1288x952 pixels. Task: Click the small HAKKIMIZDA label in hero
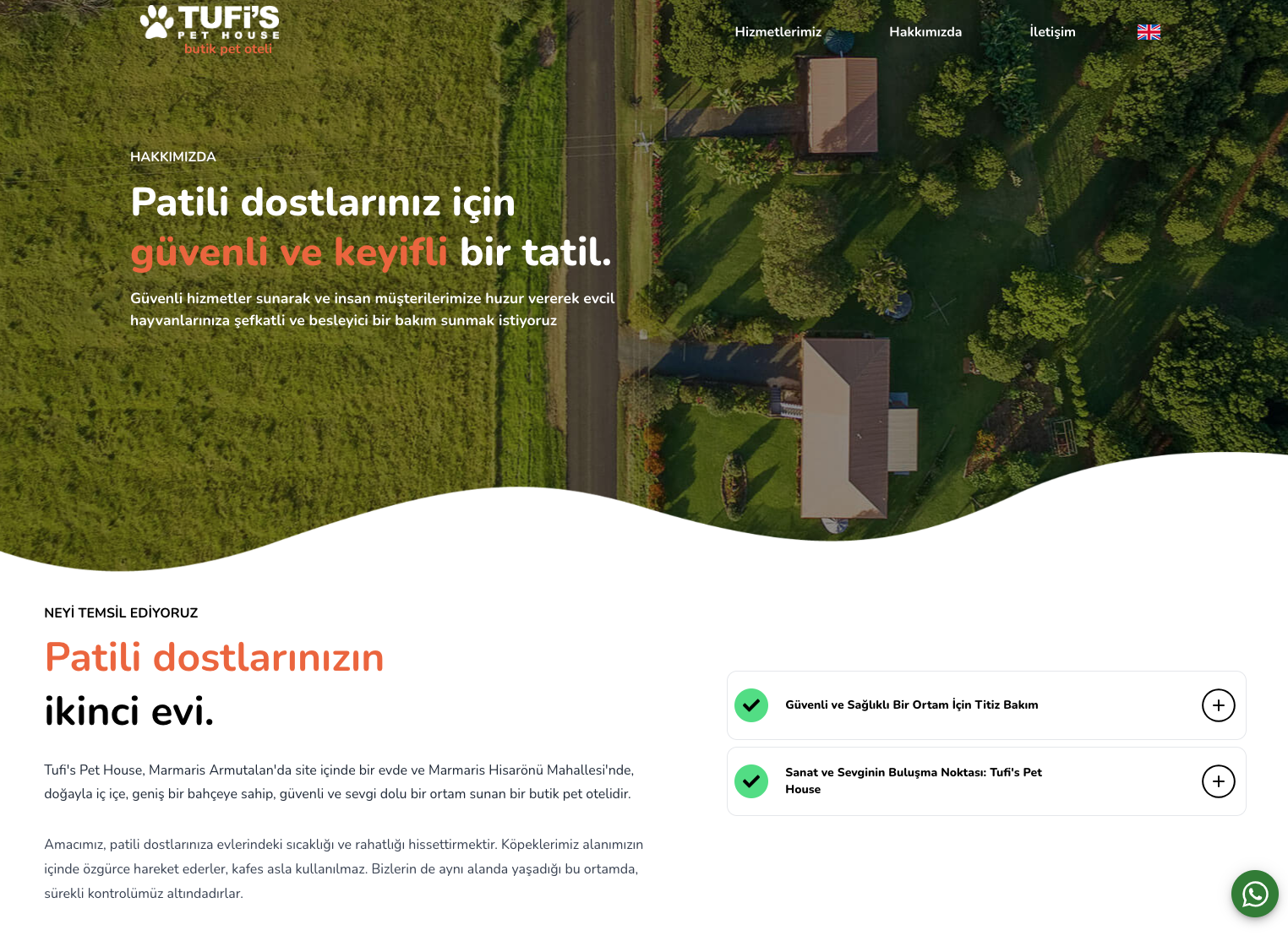click(173, 157)
